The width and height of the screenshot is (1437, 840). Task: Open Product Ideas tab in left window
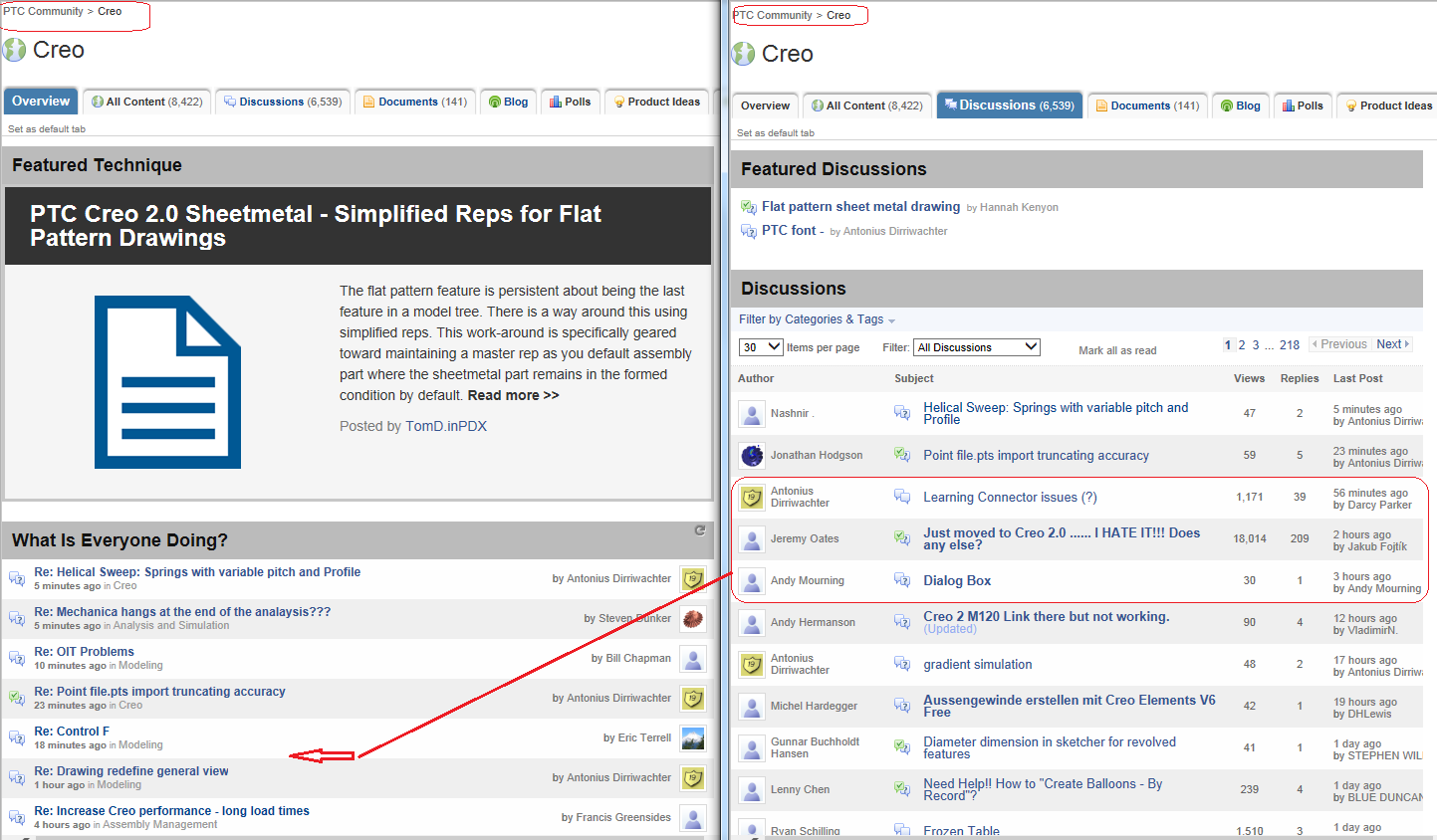click(657, 102)
